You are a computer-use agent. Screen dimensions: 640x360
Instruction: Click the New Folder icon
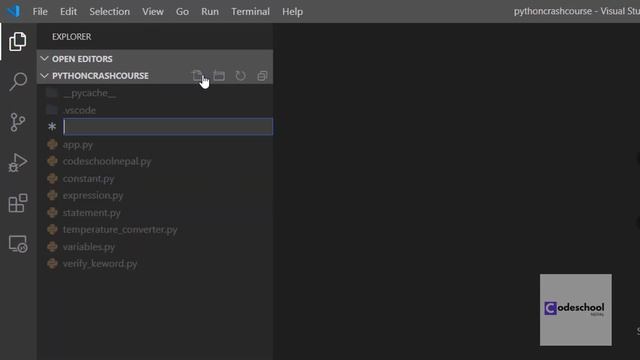[219, 76]
